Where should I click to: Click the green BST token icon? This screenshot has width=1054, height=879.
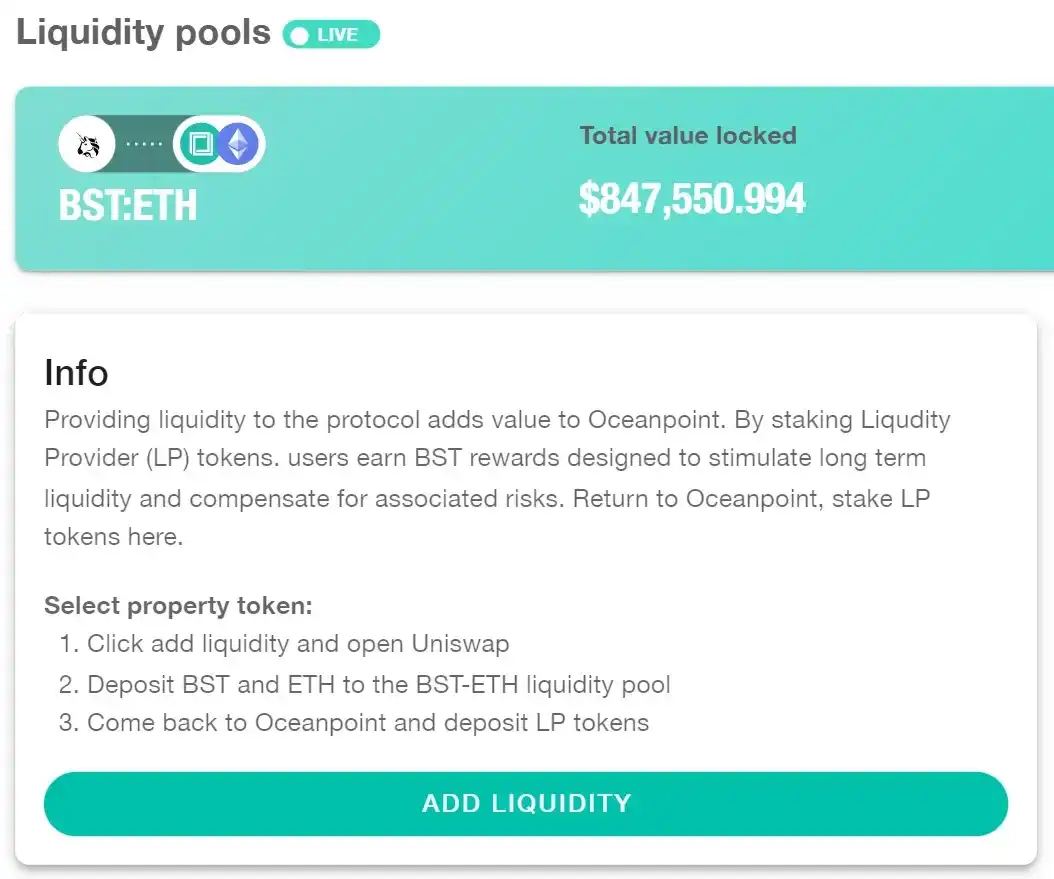click(200, 144)
